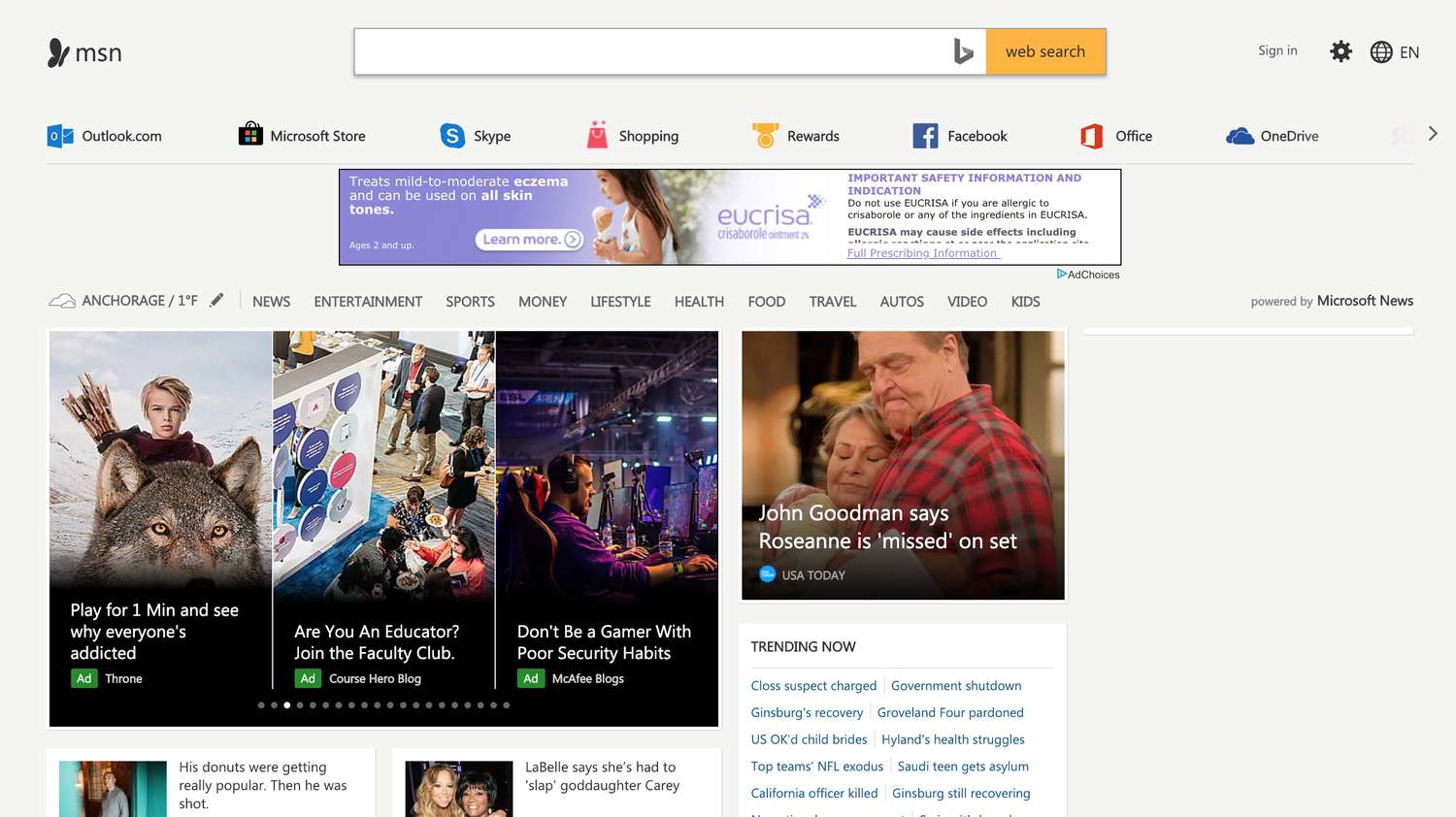Click the cloud weather icon next to Anchorage
This screenshot has height=817, width=1456.
(x=62, y=301)
